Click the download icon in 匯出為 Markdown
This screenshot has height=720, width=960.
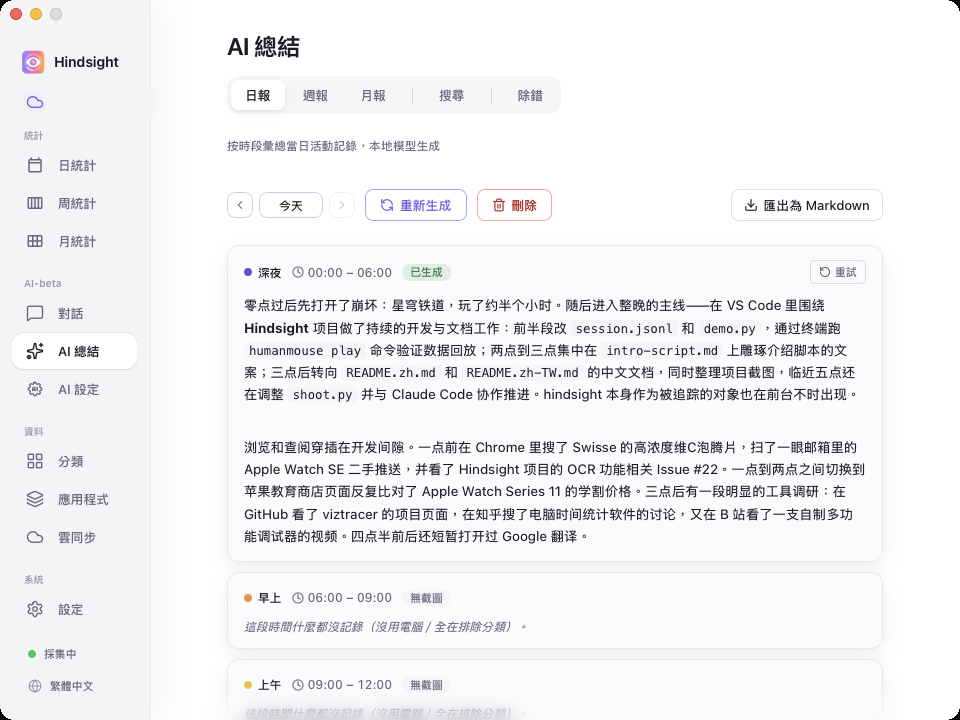tap(751, 205)
